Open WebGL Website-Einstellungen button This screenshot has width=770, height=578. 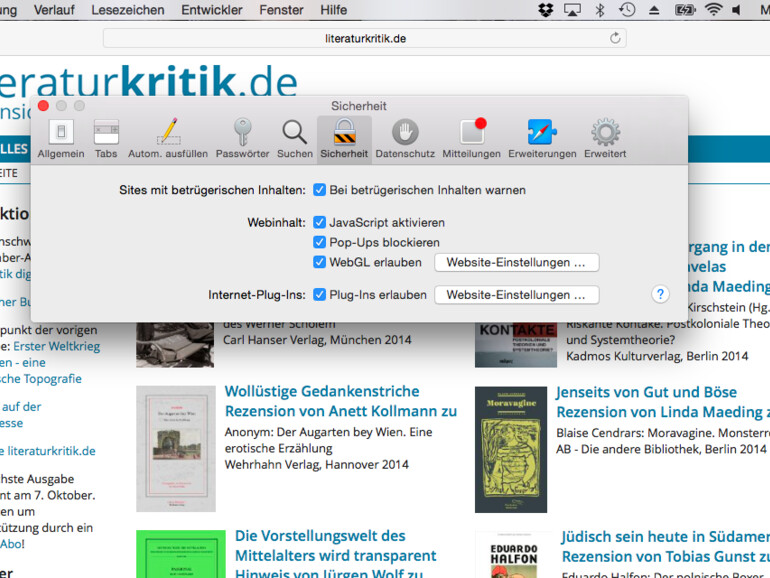point(517,262)
